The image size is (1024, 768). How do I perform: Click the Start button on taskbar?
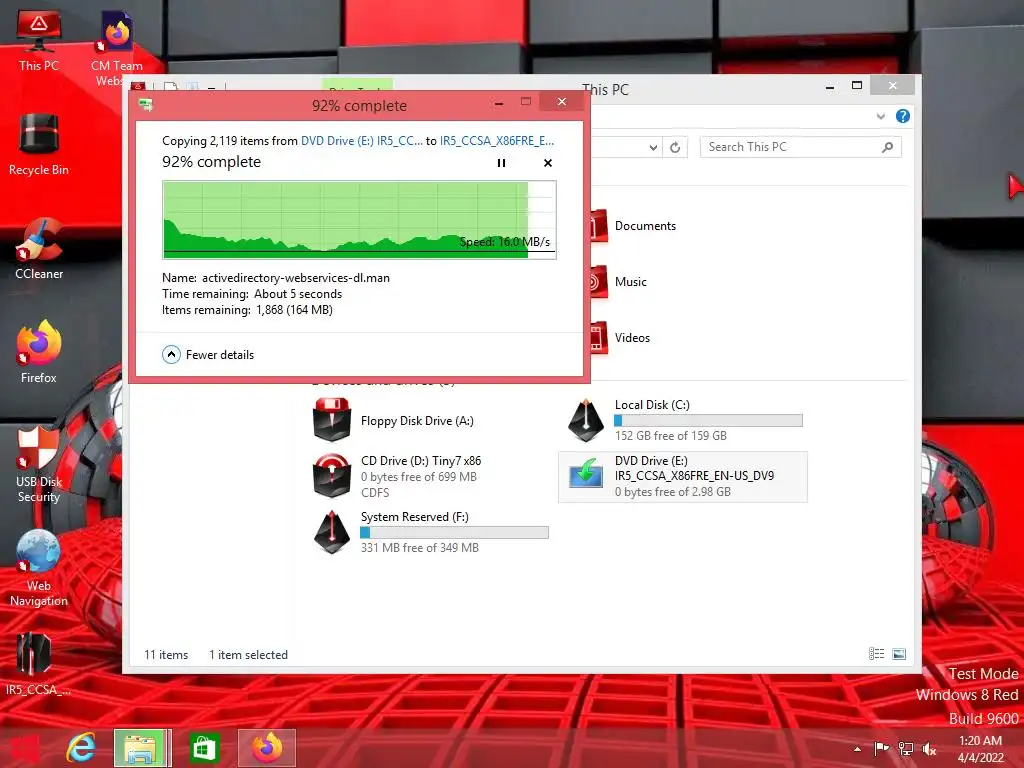[x=24, y=748]
